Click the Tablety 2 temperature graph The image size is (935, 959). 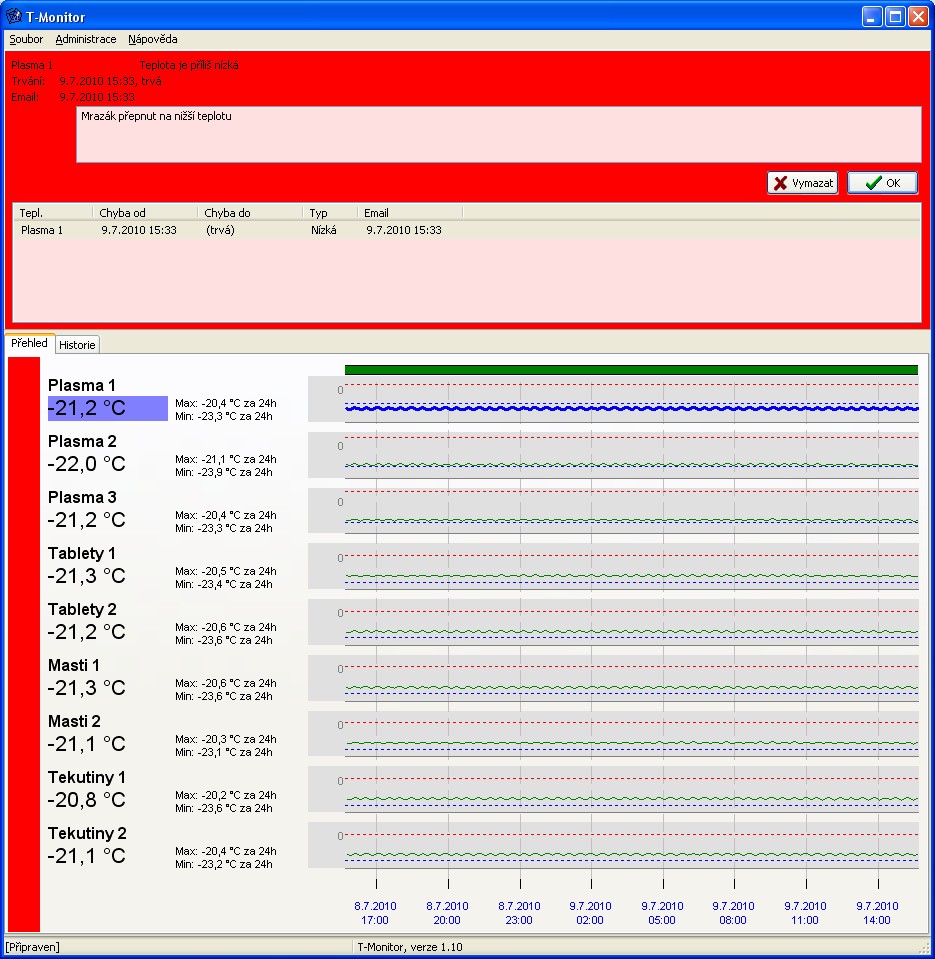click(613, 622)
